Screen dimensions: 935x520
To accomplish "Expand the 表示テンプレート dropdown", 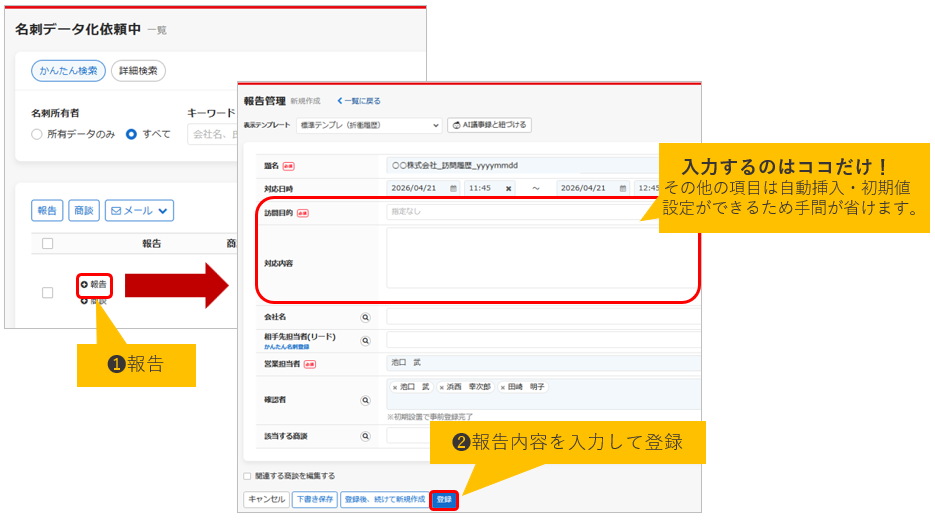I will (369, 126).
